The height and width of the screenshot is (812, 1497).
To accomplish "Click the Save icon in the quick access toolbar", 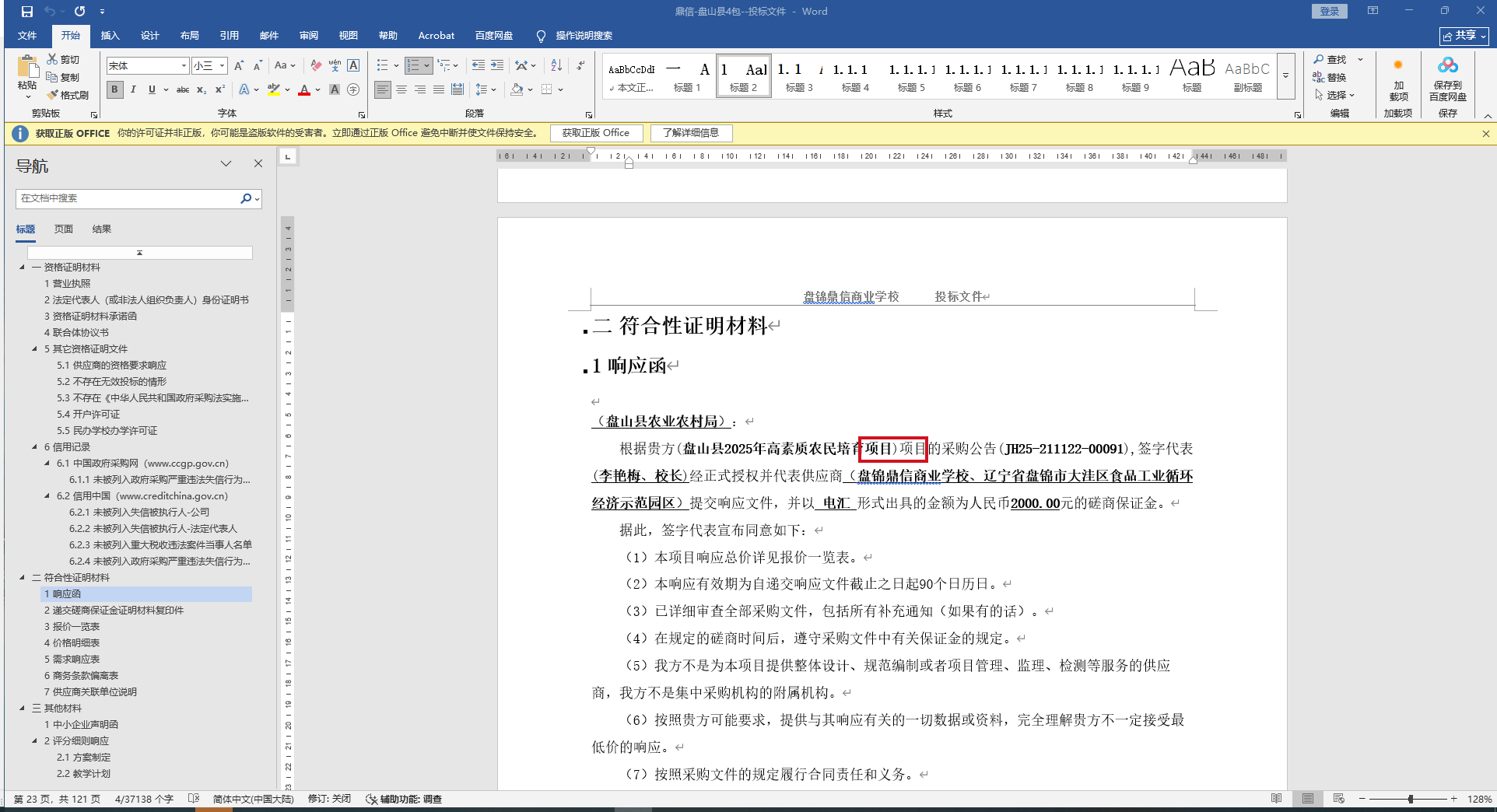I will coord(27,12).
